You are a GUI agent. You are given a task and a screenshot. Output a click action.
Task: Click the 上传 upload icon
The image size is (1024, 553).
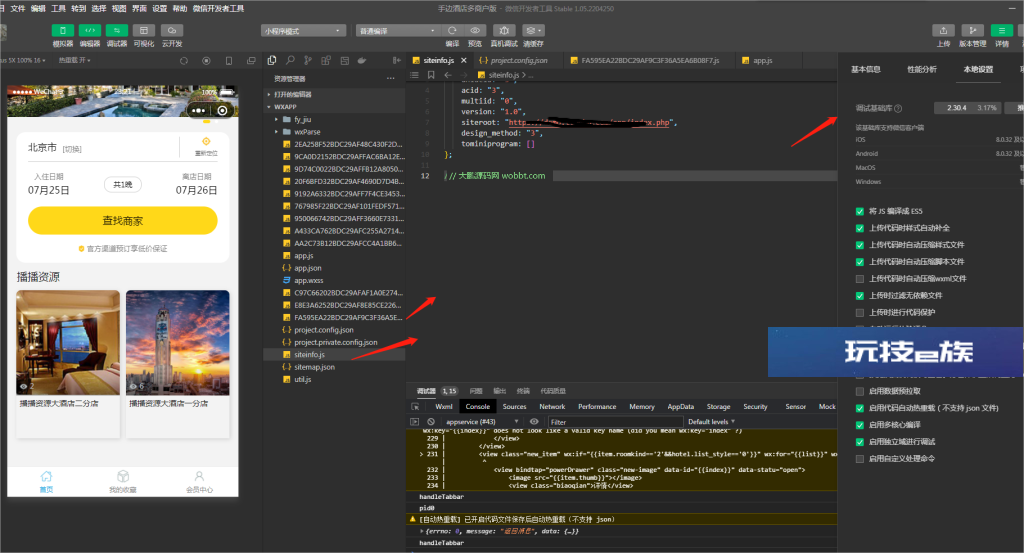coord(944,30)
